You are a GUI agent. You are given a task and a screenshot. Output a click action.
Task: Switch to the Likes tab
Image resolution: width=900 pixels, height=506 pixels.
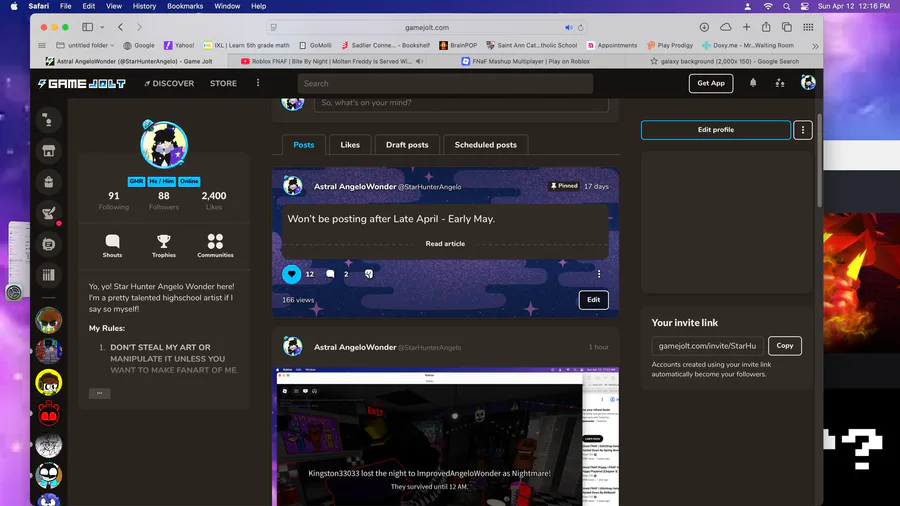pos(350,145)
